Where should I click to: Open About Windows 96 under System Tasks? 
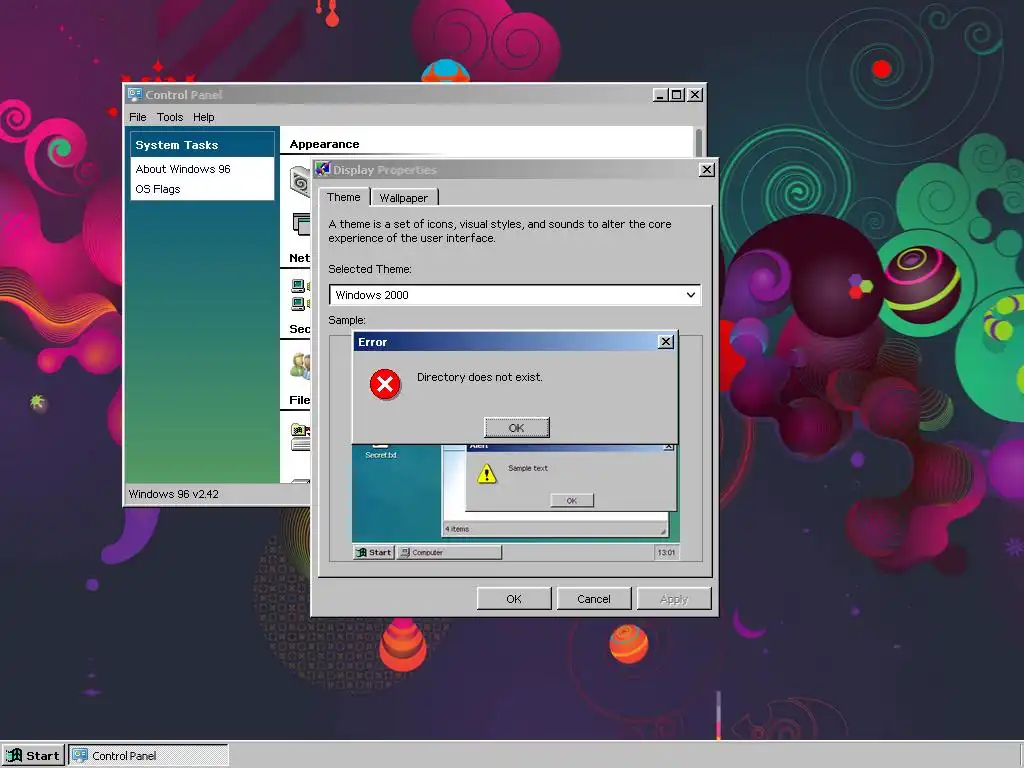tap(183, 169)
